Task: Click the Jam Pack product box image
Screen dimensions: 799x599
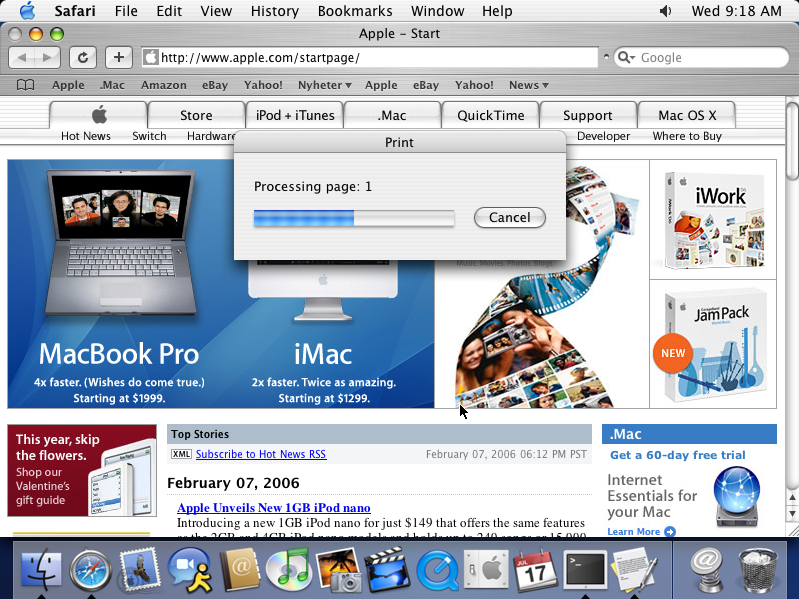Action: [x=713, y=344]
